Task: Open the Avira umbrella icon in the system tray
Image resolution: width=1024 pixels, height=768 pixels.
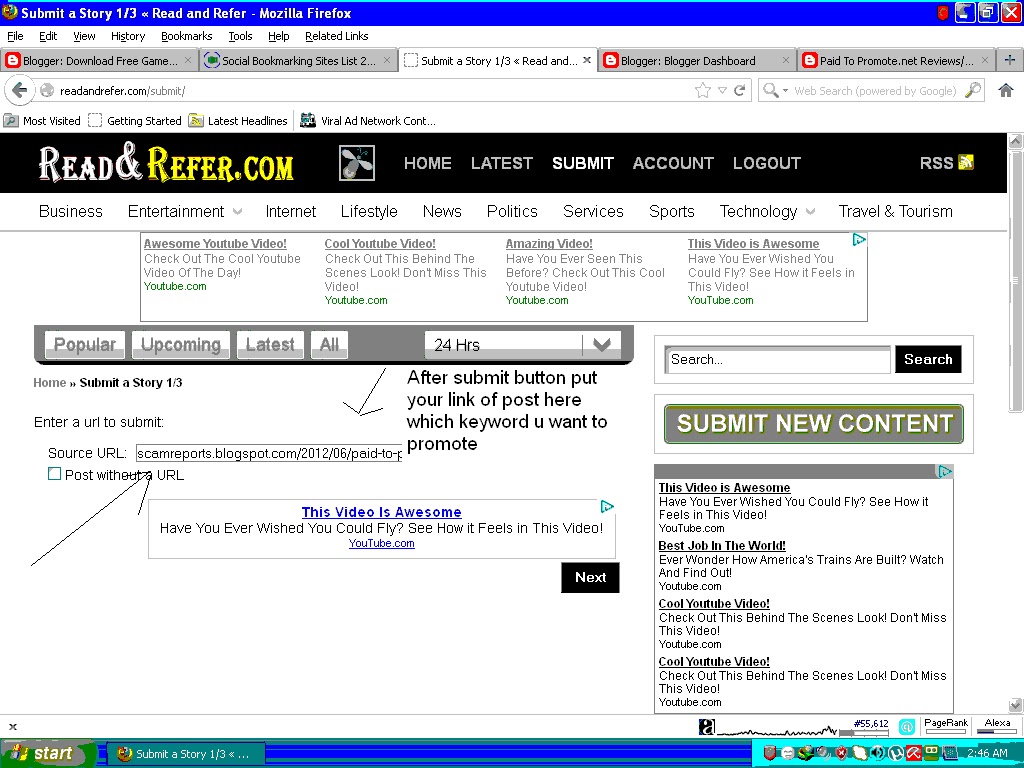Action: 913,753
